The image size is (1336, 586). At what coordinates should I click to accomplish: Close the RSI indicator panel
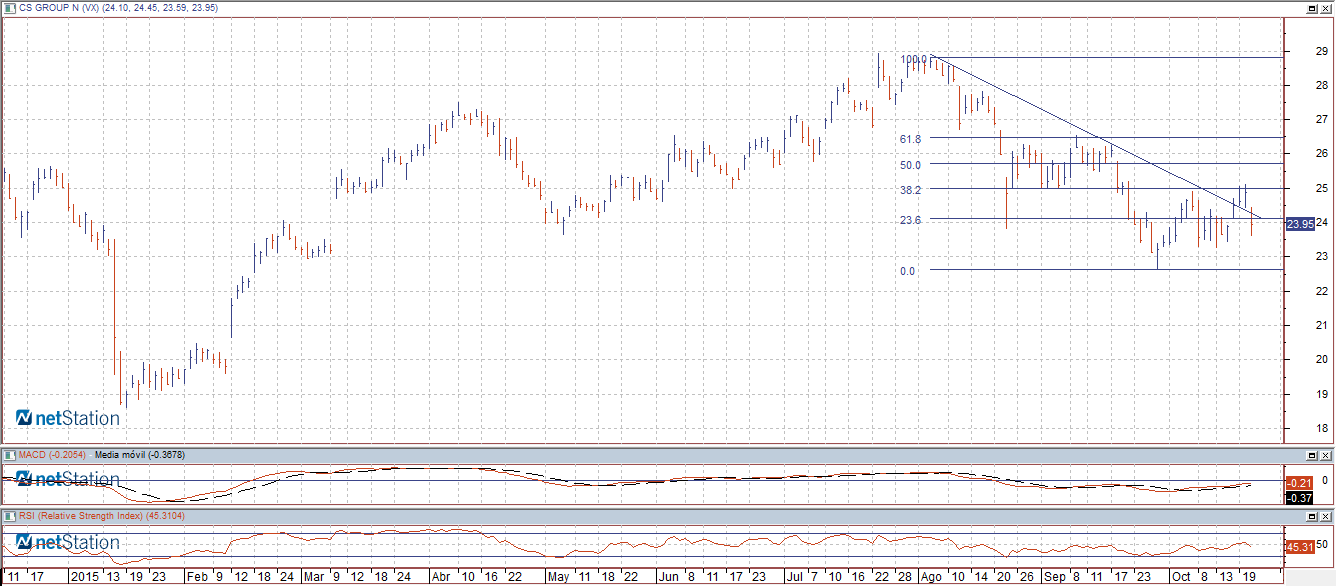pyautogui.click(x=1326, y=516)
